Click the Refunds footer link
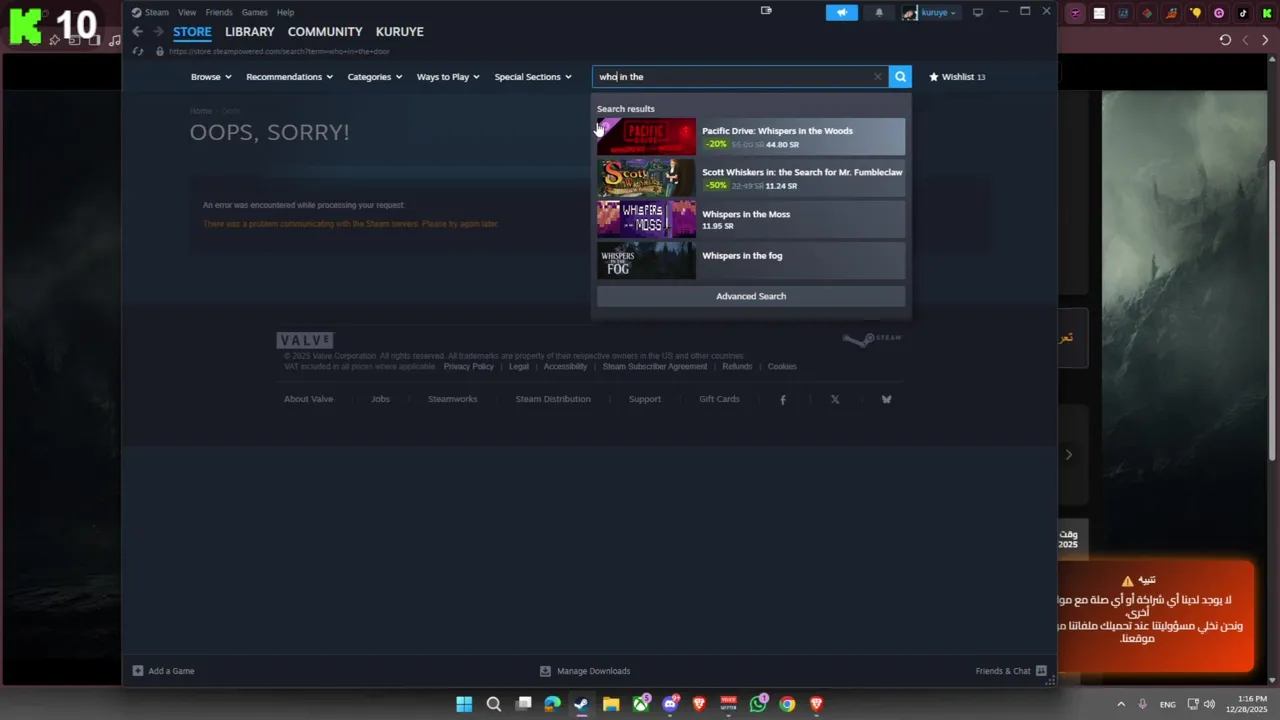The height and width of the screenshot is (720, 1280). tap(737, 367)
